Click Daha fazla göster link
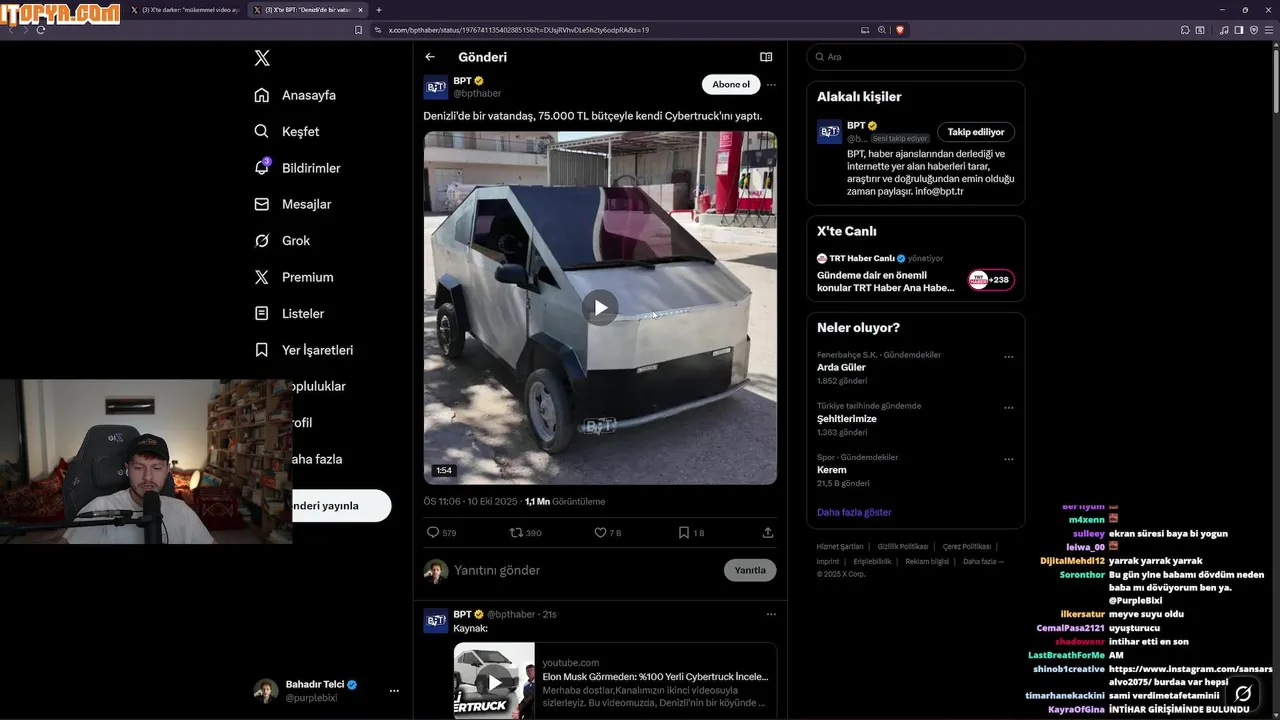Screen dimensions: 1280x720 (x=854, y=512)
